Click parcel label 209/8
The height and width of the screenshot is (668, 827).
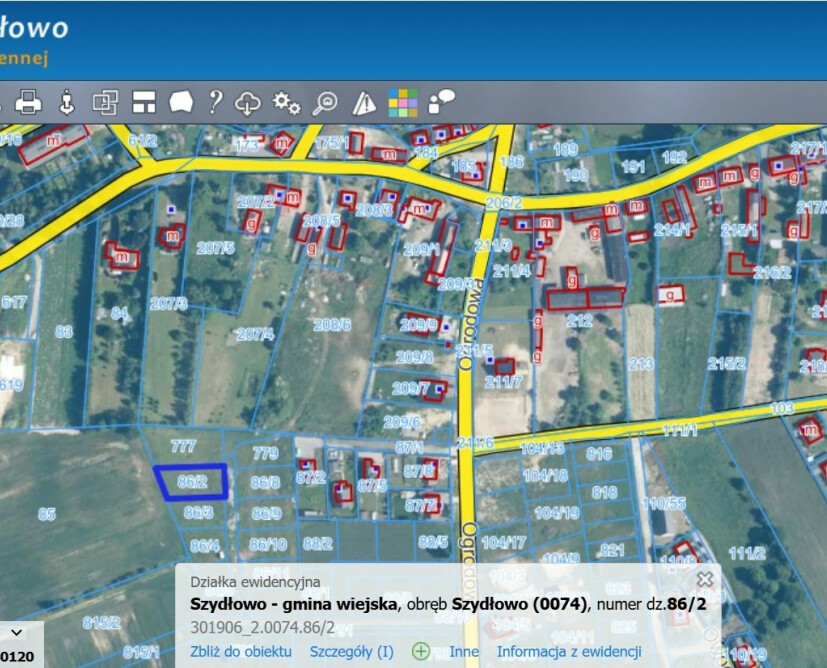[x=415, y=357]
